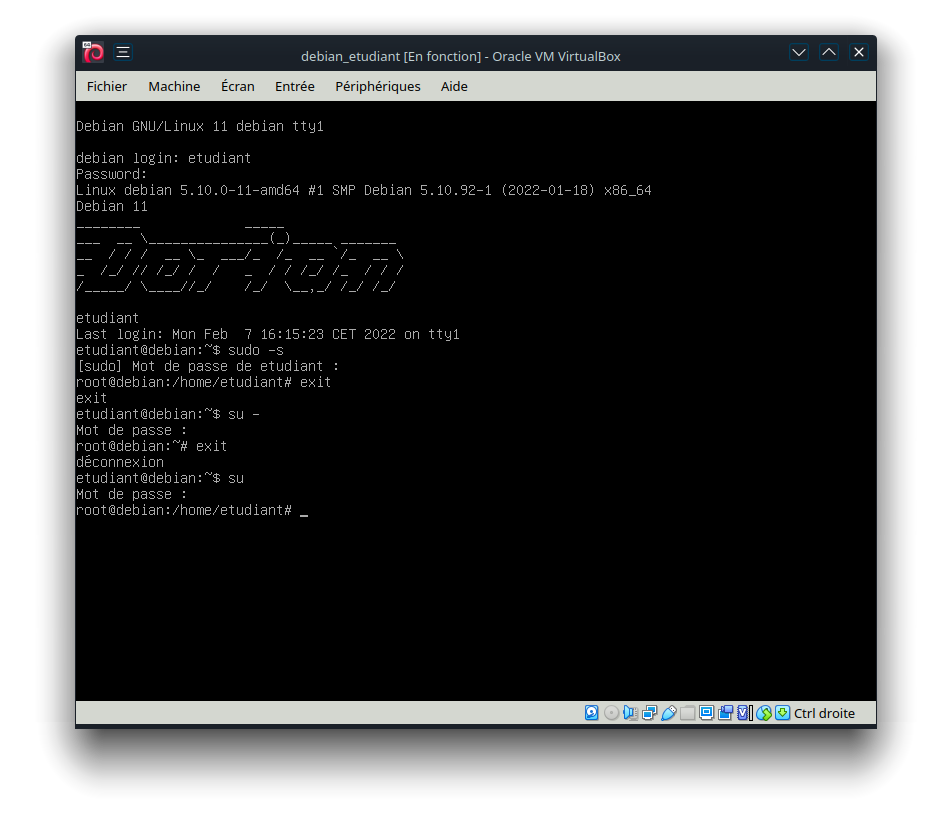
Task: Click the terminal at the root prompt cursor
Action: (304, 511)
